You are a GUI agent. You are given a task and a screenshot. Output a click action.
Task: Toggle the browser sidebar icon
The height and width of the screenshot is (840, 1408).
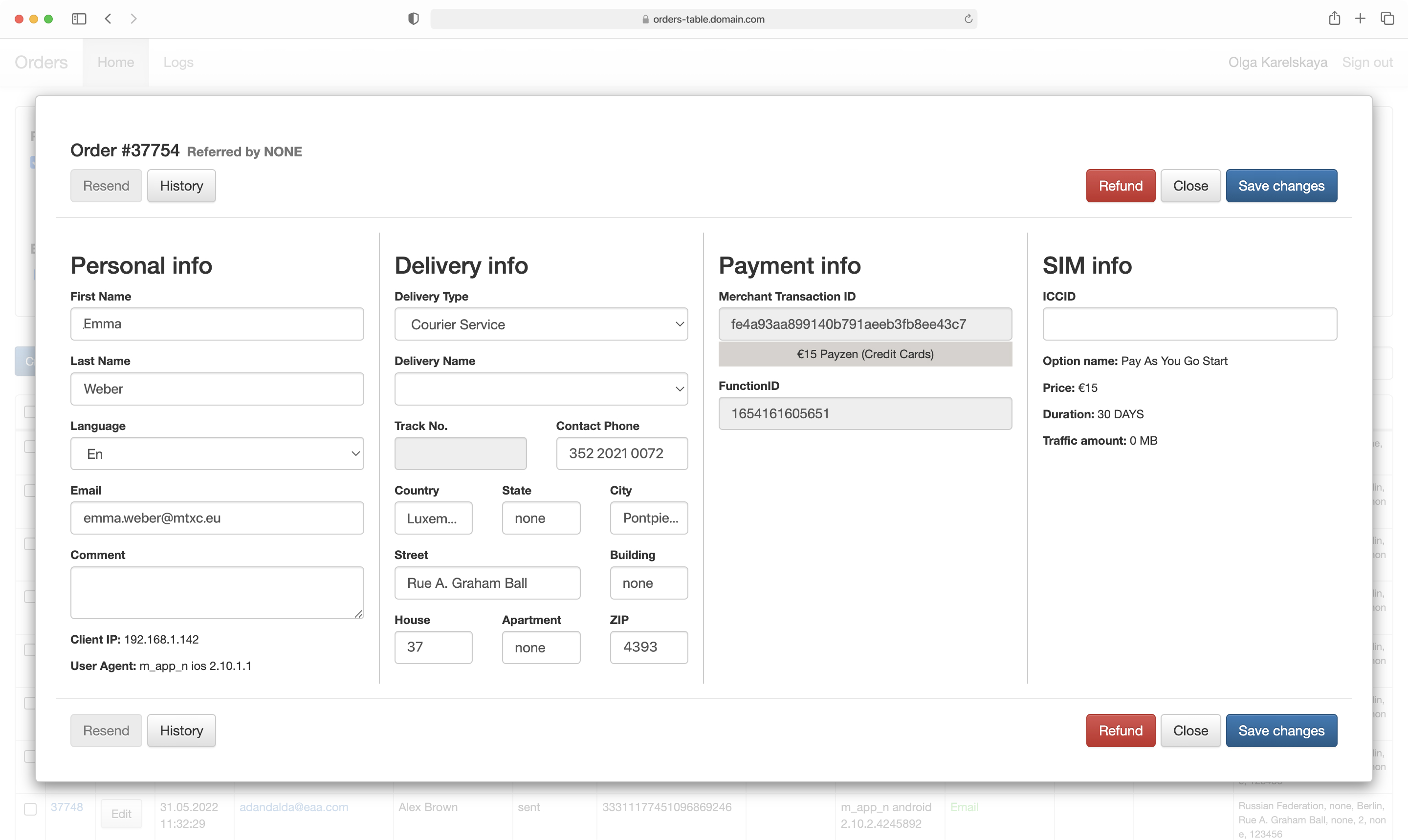[79, 19]
